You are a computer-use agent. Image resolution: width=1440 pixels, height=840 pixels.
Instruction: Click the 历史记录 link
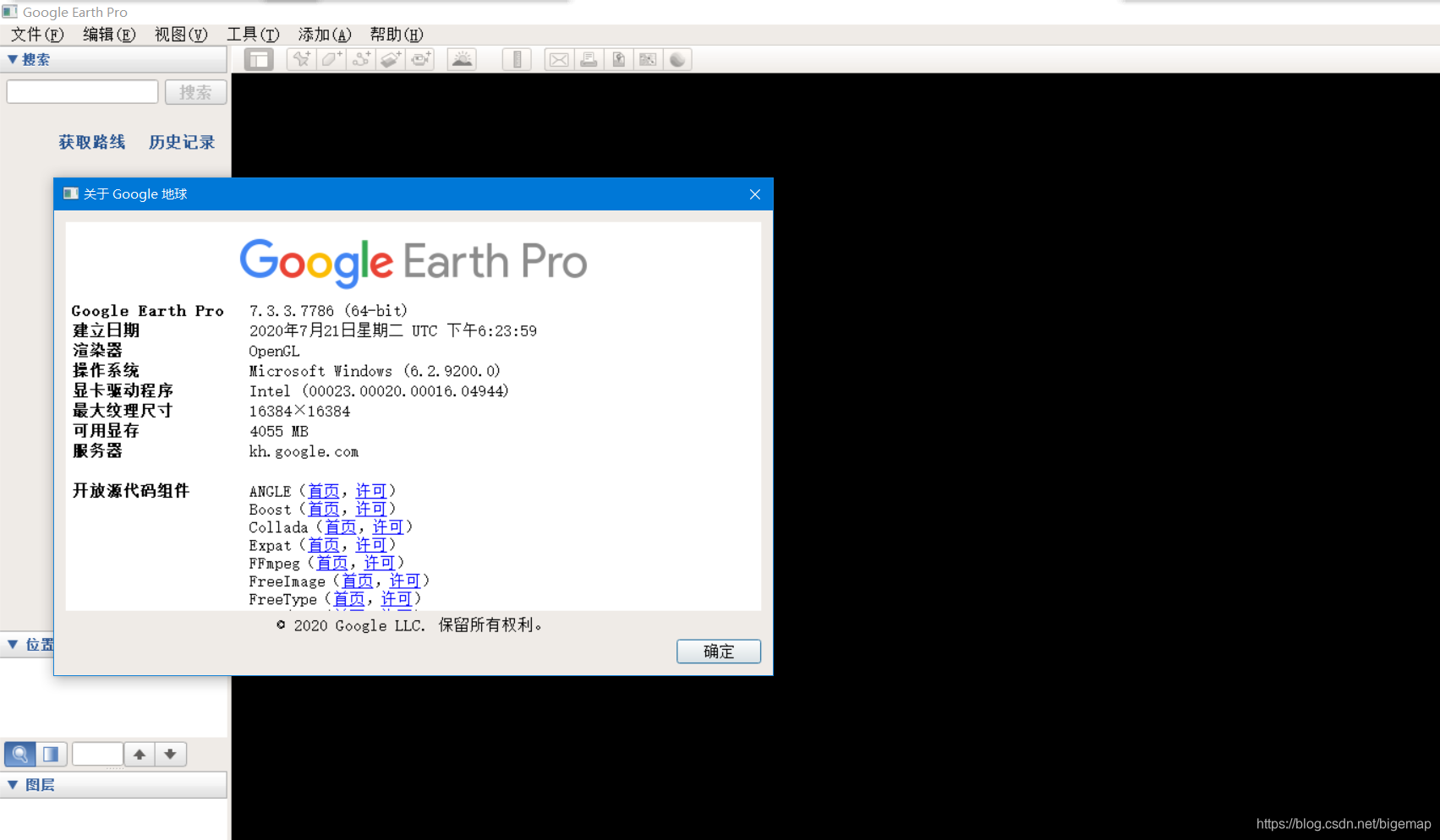(x=182, y=142)
